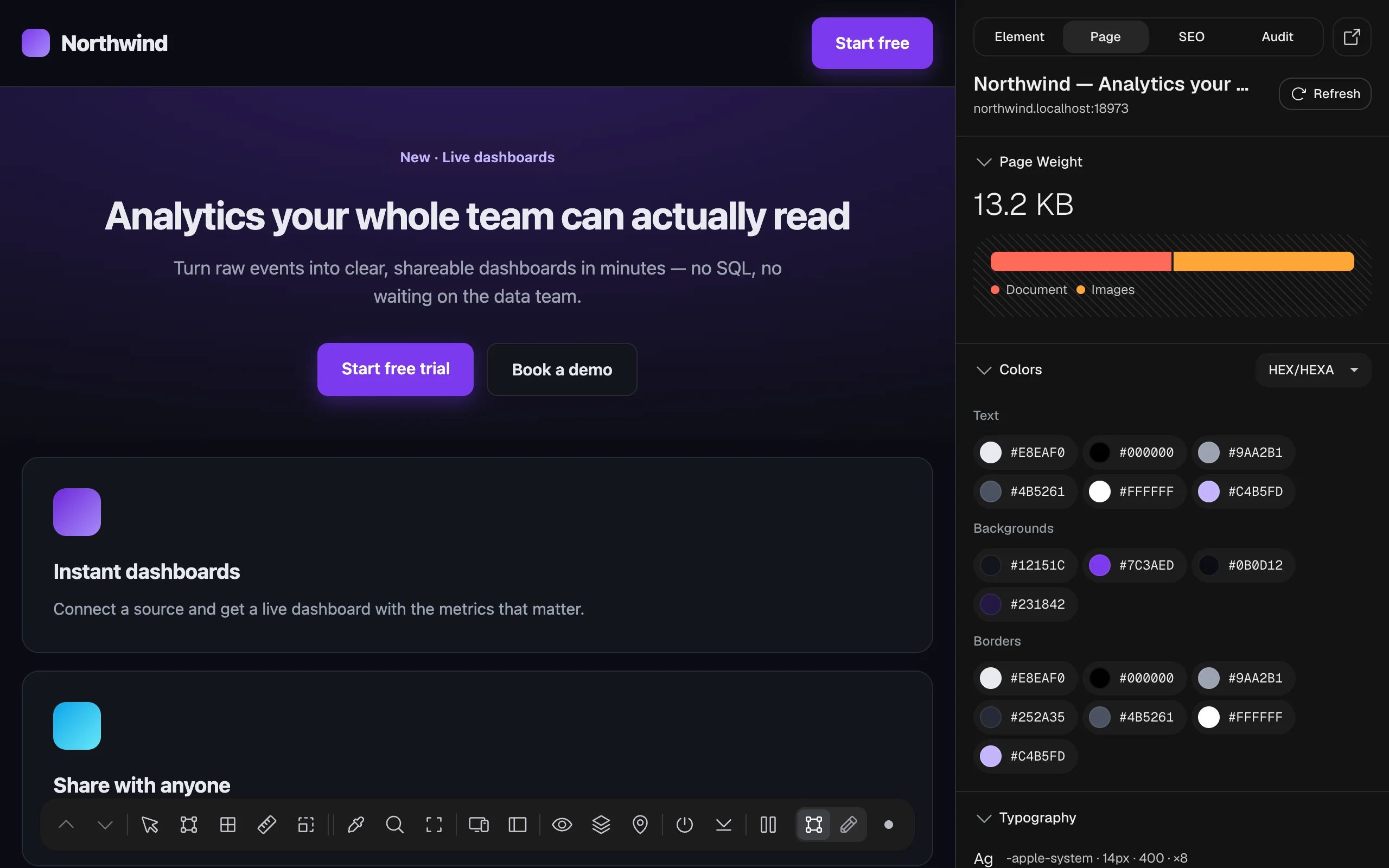
Task: Click the Northwind brand name link
Action: pos(114,43)
